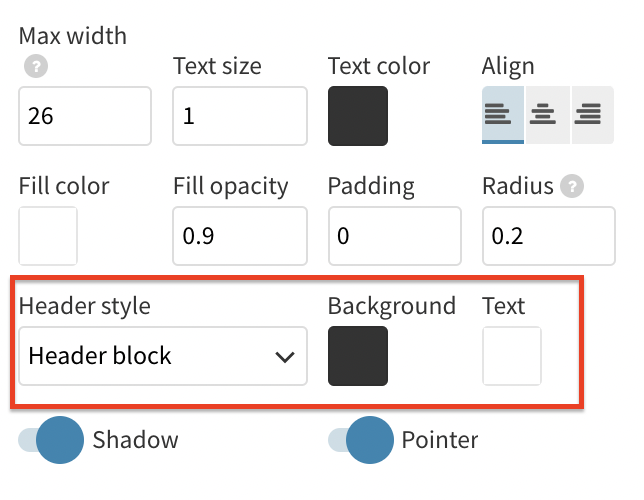Viewport: 644px width, 500px height.
Task: Click the Pointer label text
Action: pyautogui.click(x=440, y=440)
